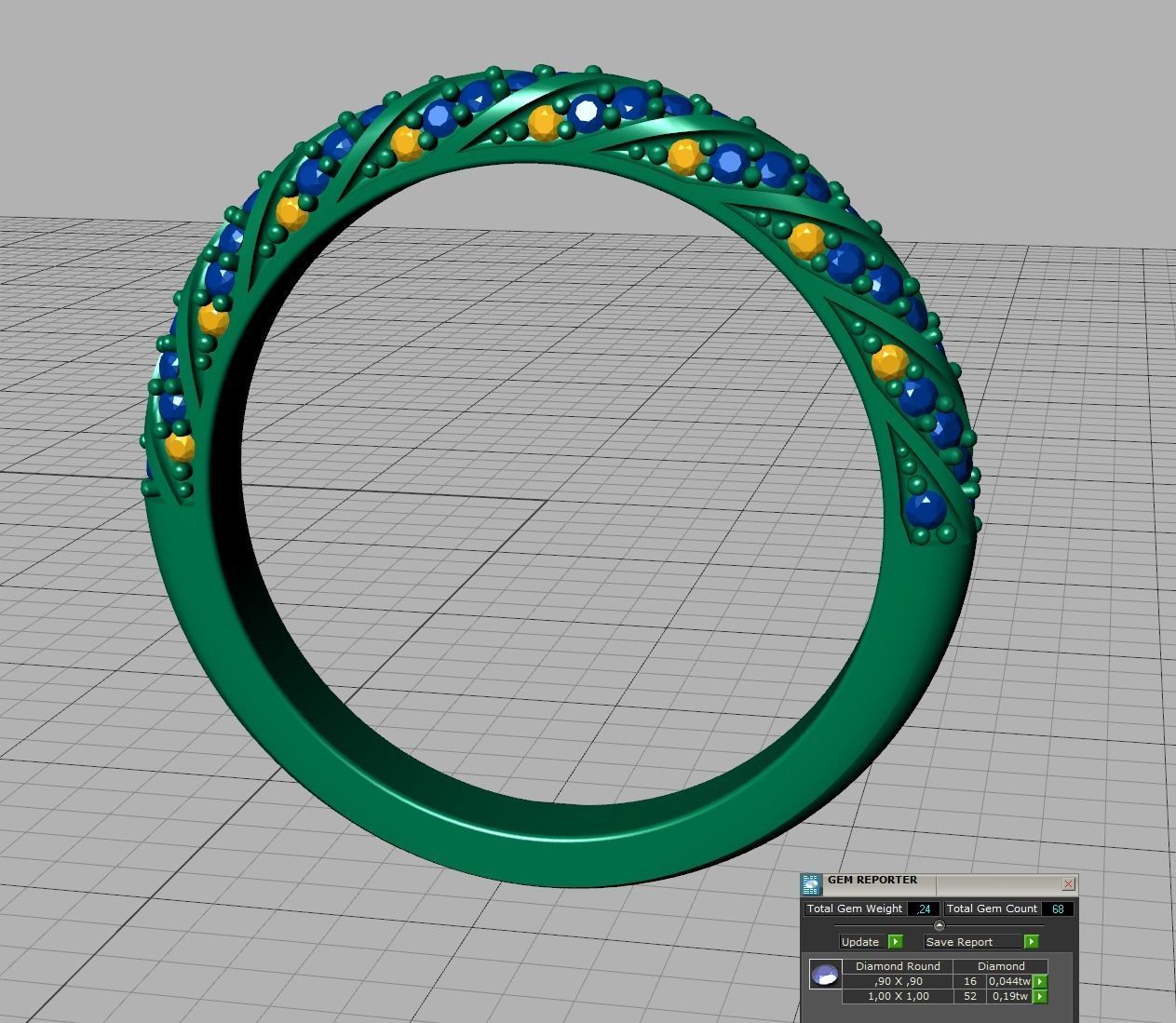Click the green Update arrow button
The height and width of the screenshot is (1023, 1176).
[895, 942]
